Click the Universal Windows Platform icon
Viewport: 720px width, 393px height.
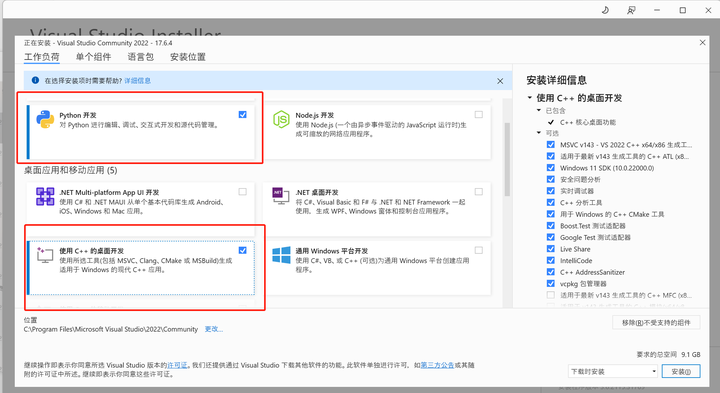click(x=281, y=255)
